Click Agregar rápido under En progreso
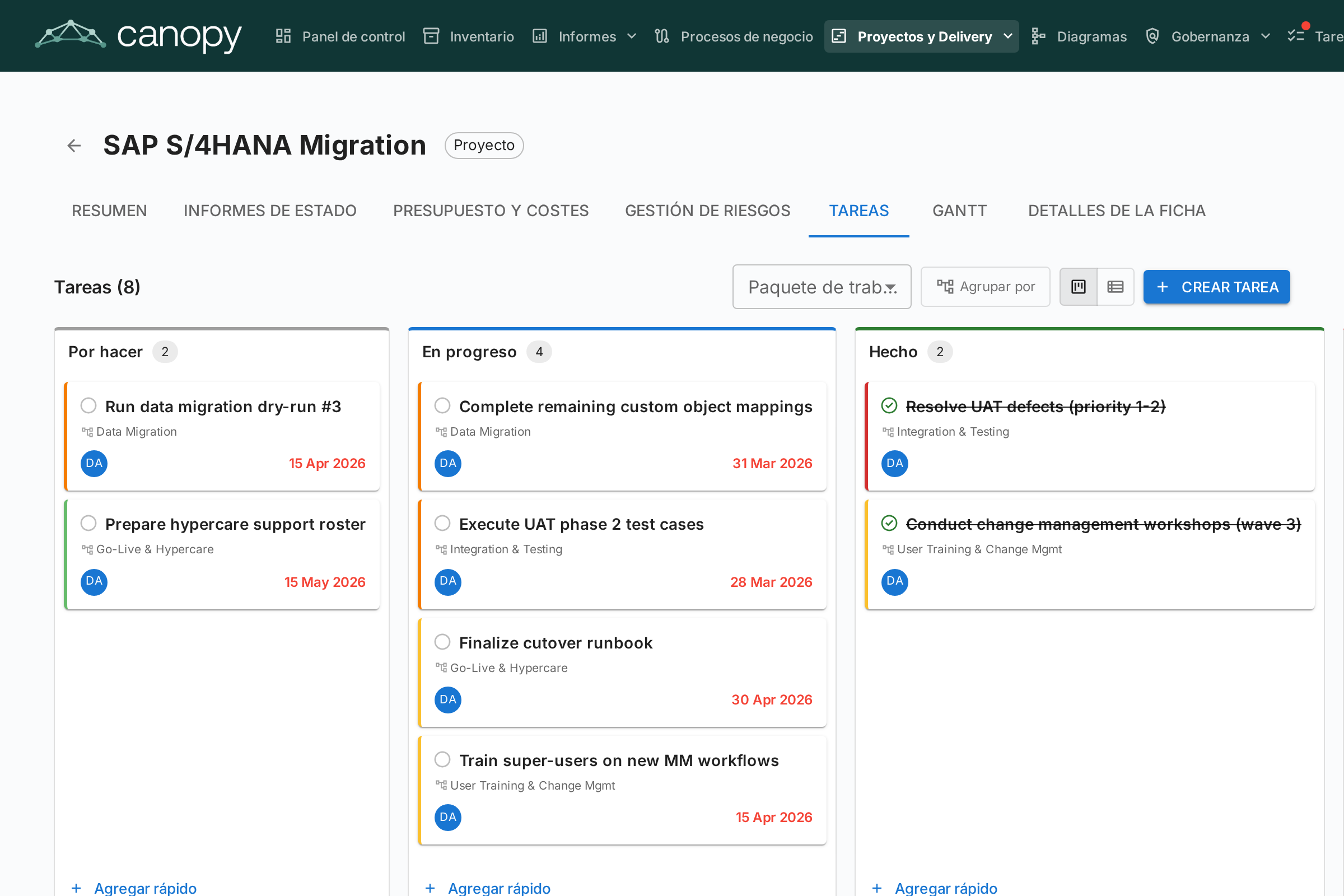The image size is (1344, 896). (487, 888)
